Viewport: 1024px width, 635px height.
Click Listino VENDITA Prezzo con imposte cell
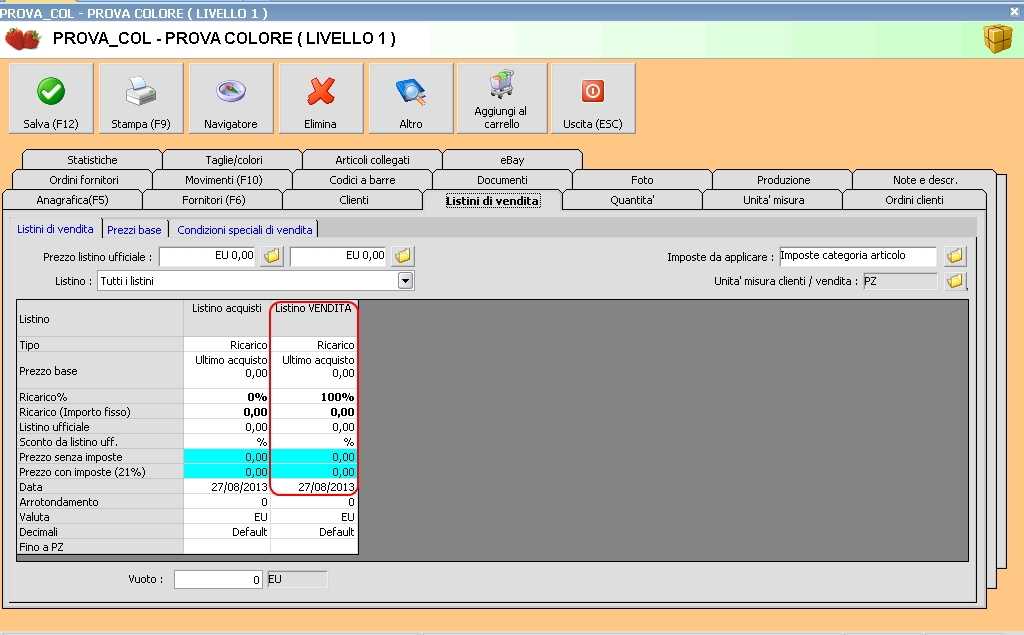(x=313, y=472)
